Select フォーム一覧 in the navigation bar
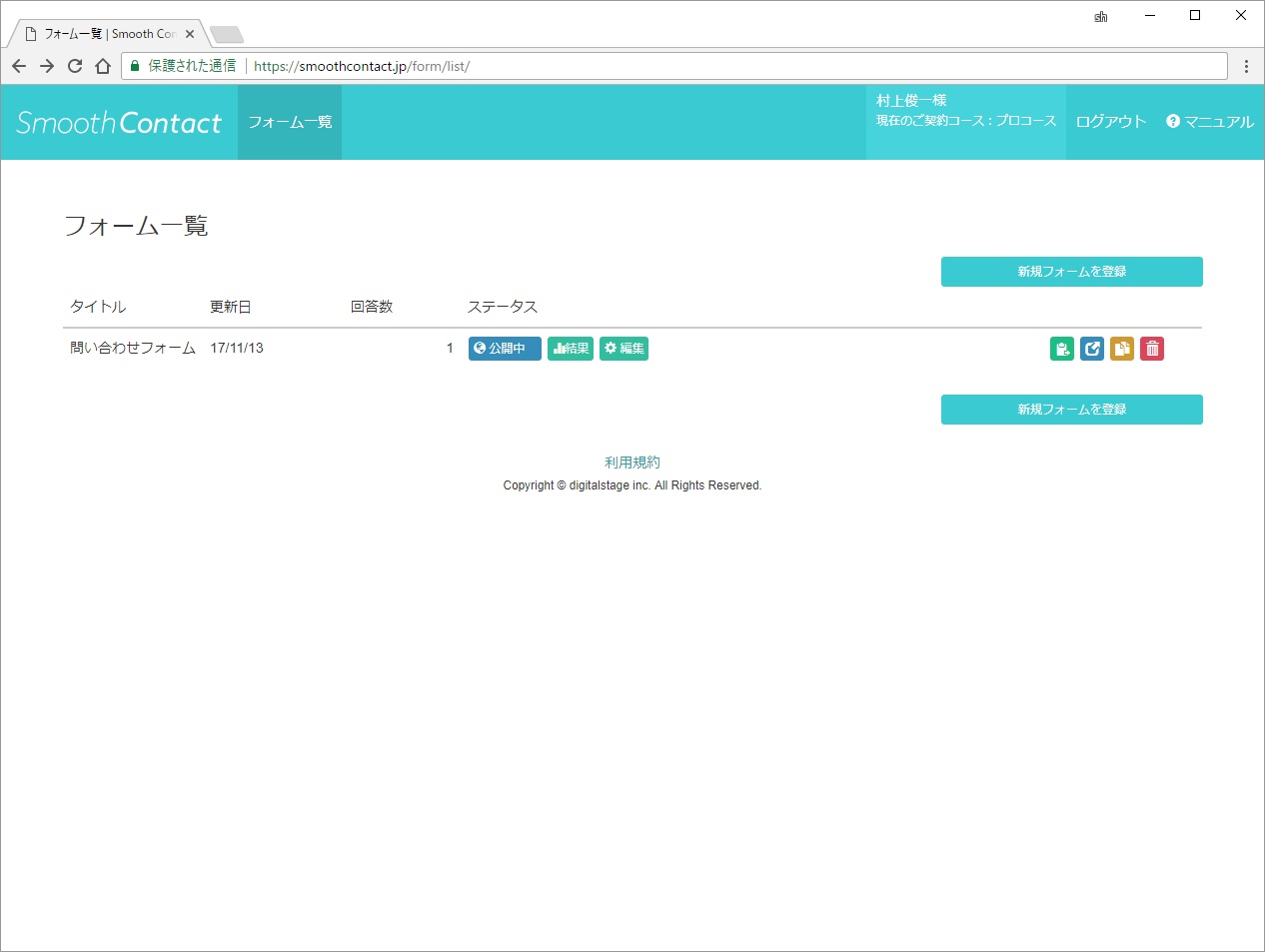The image size is (1265, 952). tap(290, 122)
